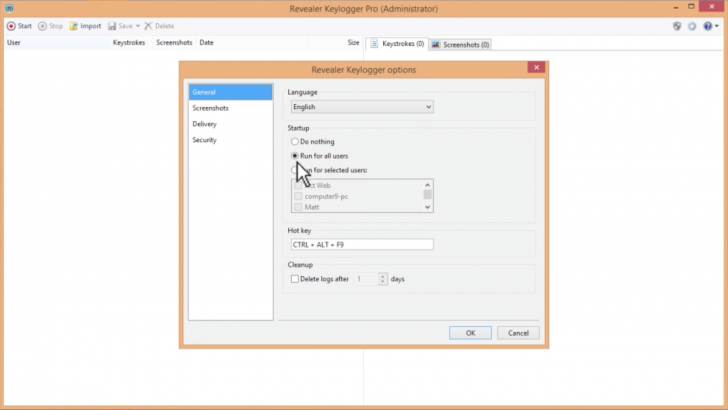Image resolution: width=728 pixels, height=410 pixels.
Task: Save logs using the Save toolbar button
Action: (121, 26)
